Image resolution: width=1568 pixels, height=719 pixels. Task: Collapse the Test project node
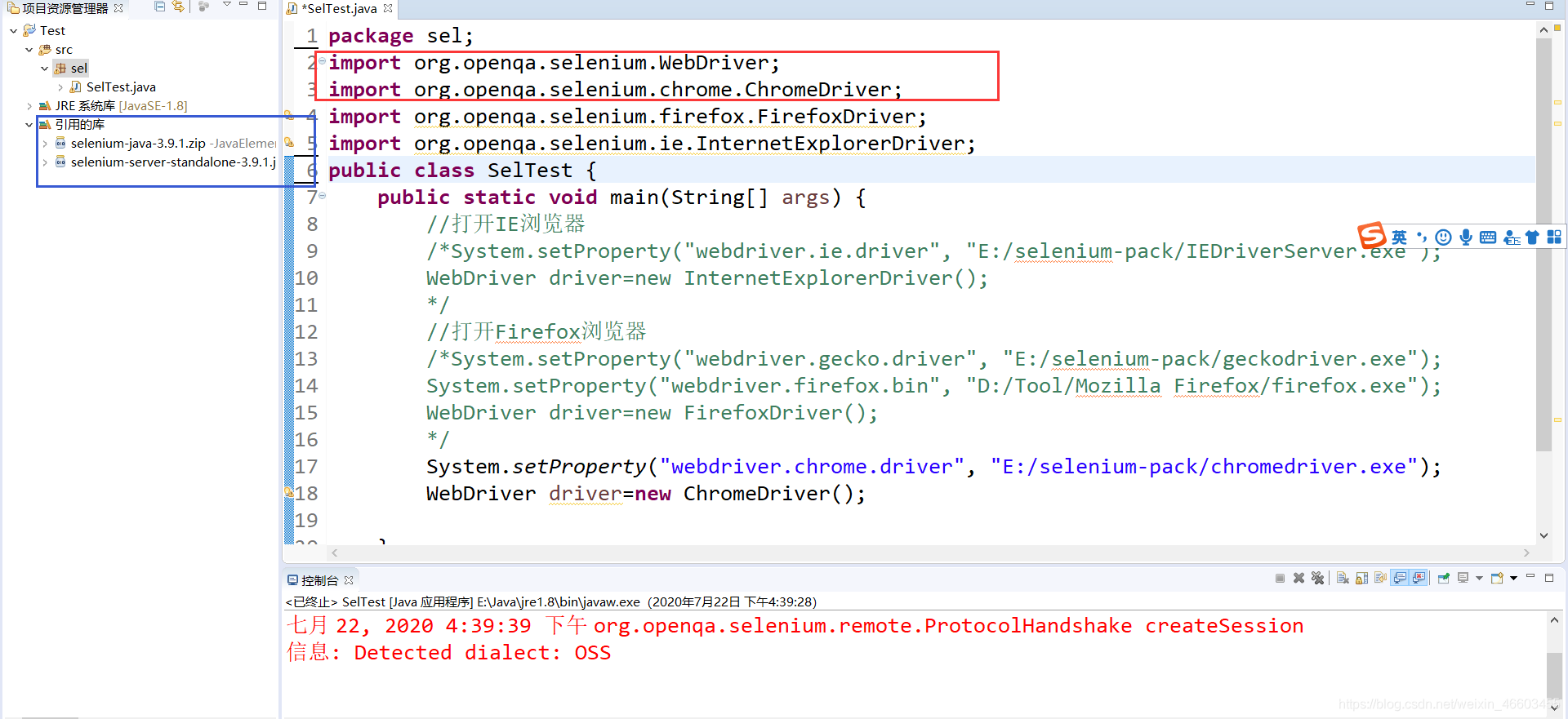(13, 30)
